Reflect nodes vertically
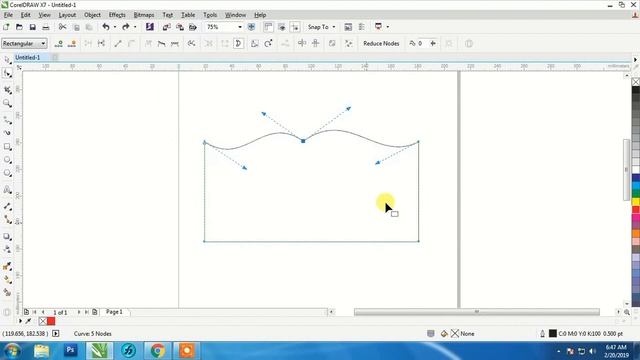The height and width of the screenshot is (360, 640). point(316,43)
